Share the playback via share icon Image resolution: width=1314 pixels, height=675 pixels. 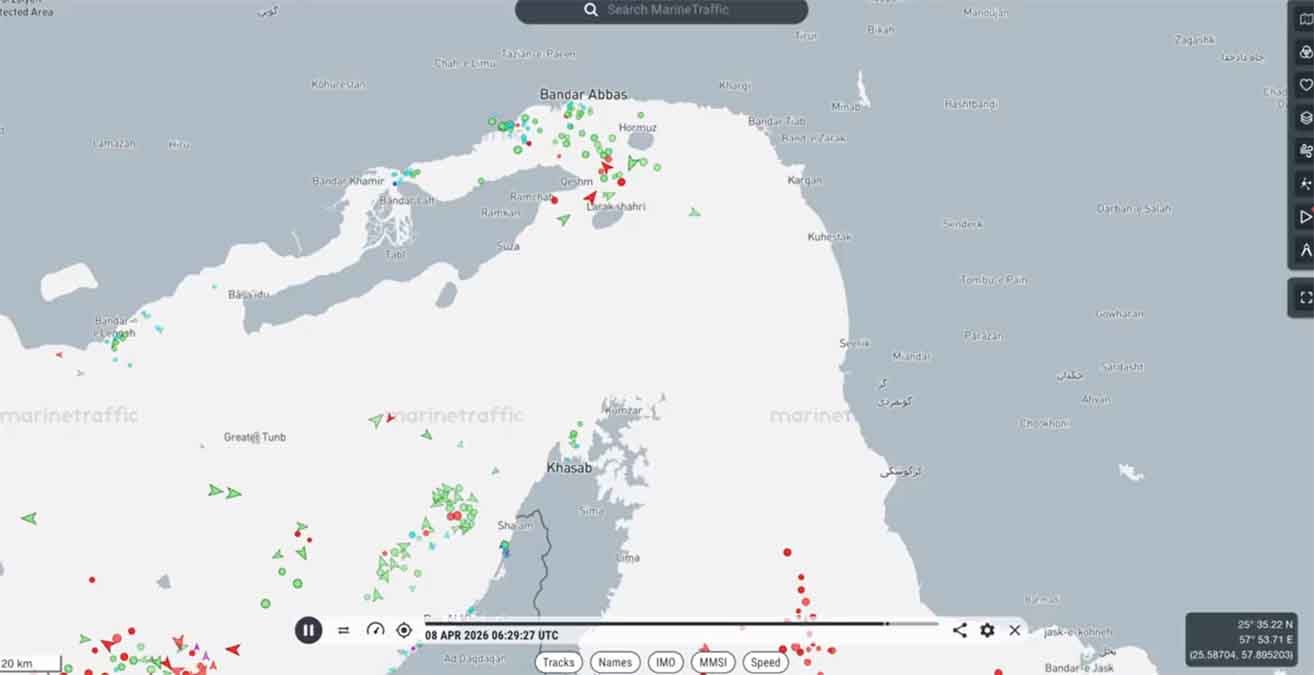click(x=959, y=630)
